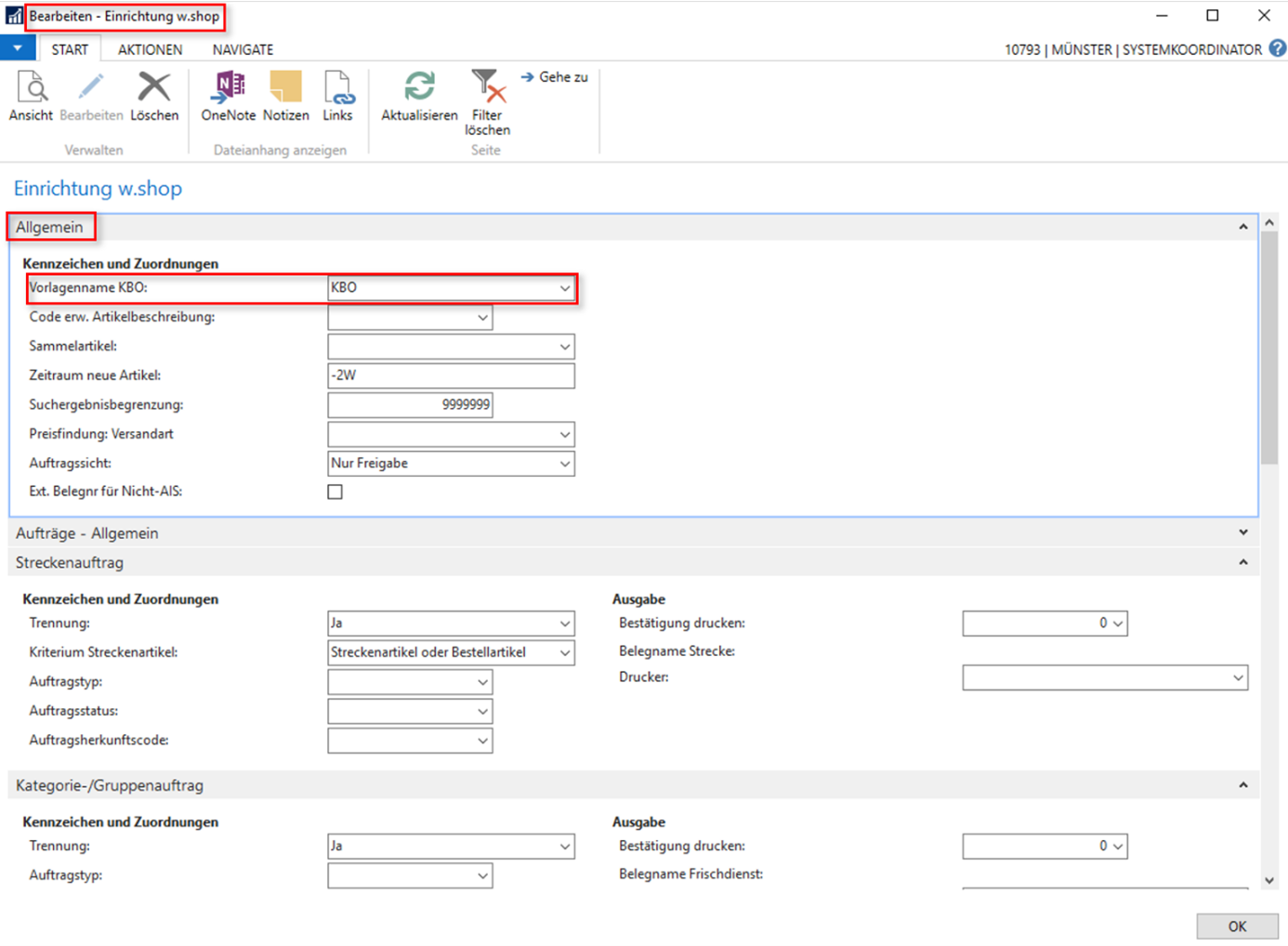Click the vertical scrollbar up arrow
The image size is (1288, 946).
pyautogui.click(x=1269, y=223)
